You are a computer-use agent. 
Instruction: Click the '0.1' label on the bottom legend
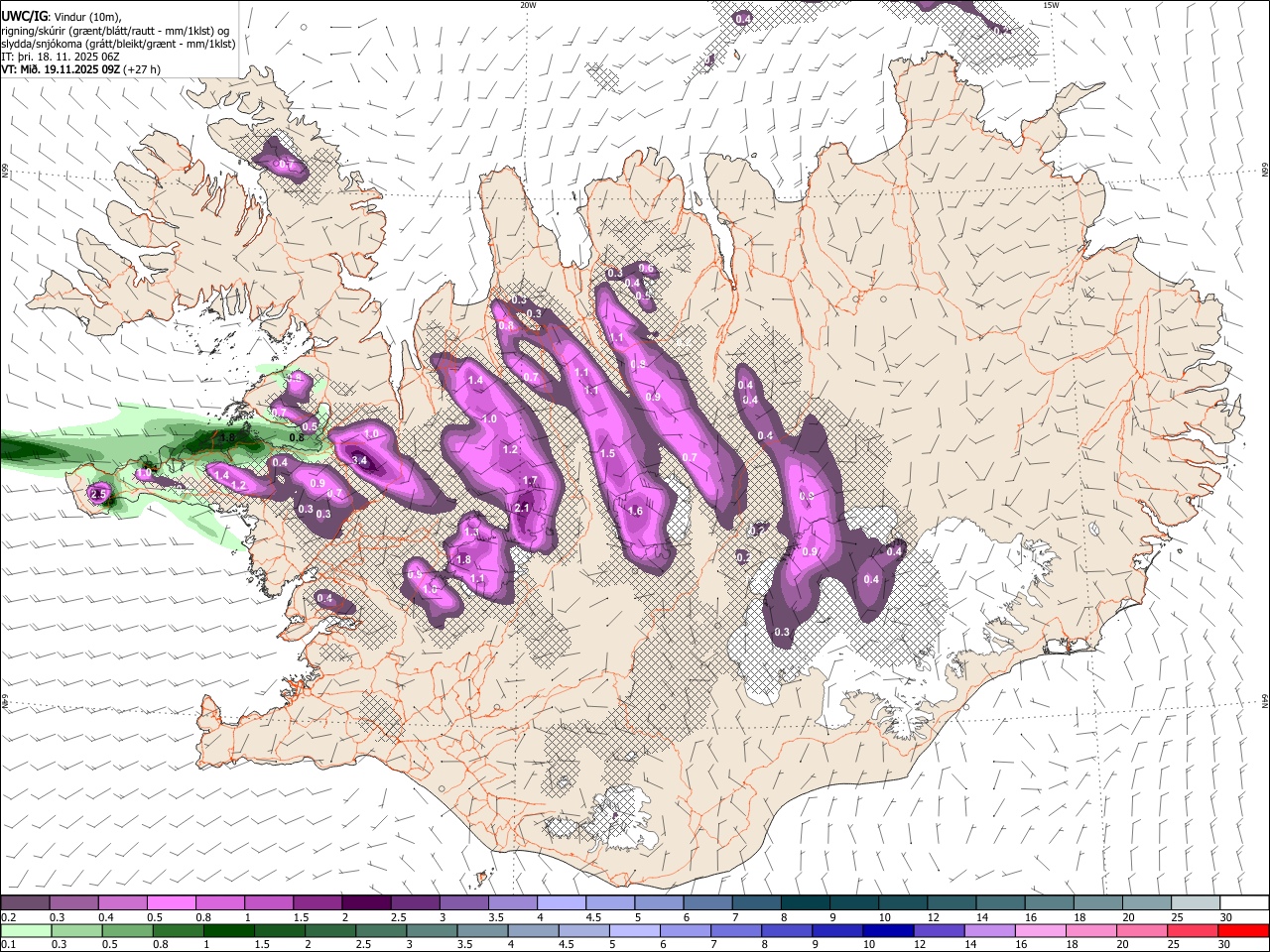(8, 945)
